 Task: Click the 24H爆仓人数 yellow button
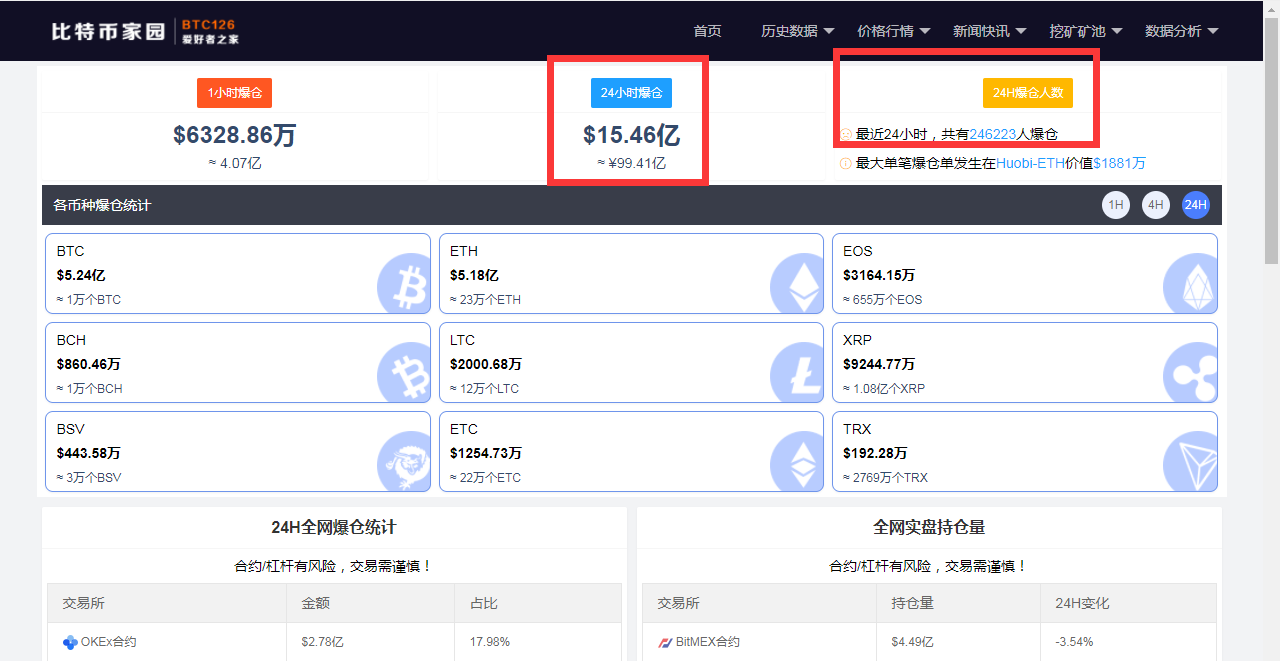[1028, 93]
